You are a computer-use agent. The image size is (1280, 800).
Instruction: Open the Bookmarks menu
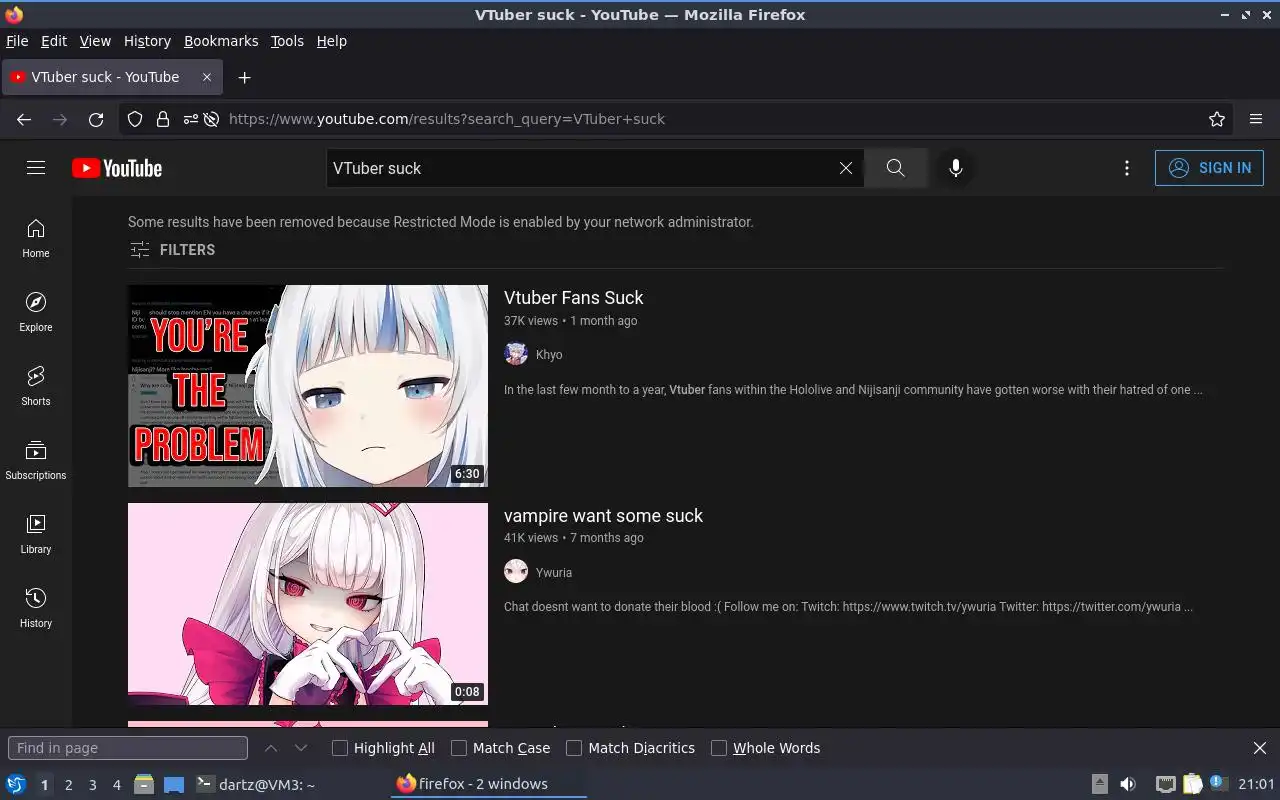point(221,41)
